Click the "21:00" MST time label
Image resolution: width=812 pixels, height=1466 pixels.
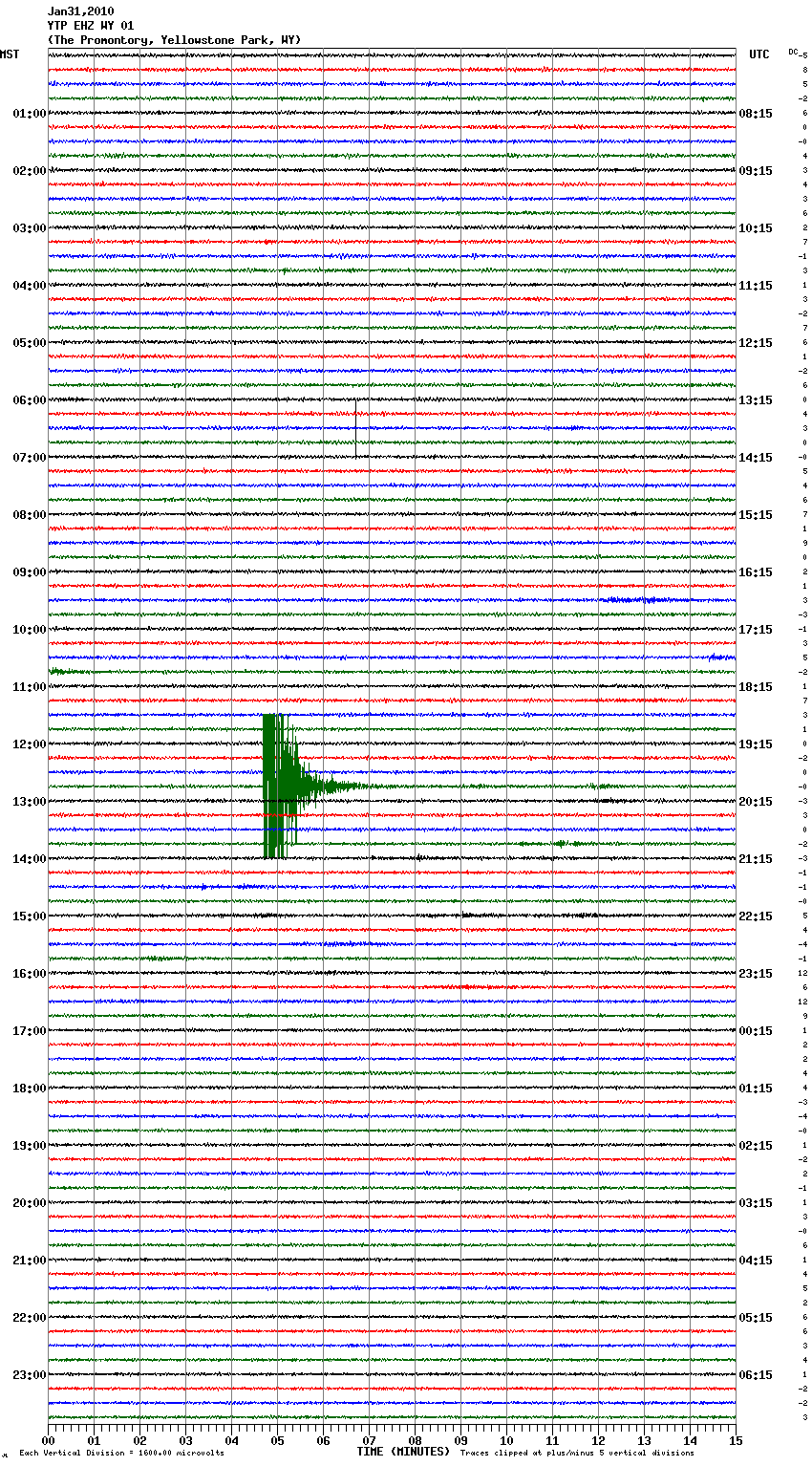pyautogui.click(x=30, y=1261)
